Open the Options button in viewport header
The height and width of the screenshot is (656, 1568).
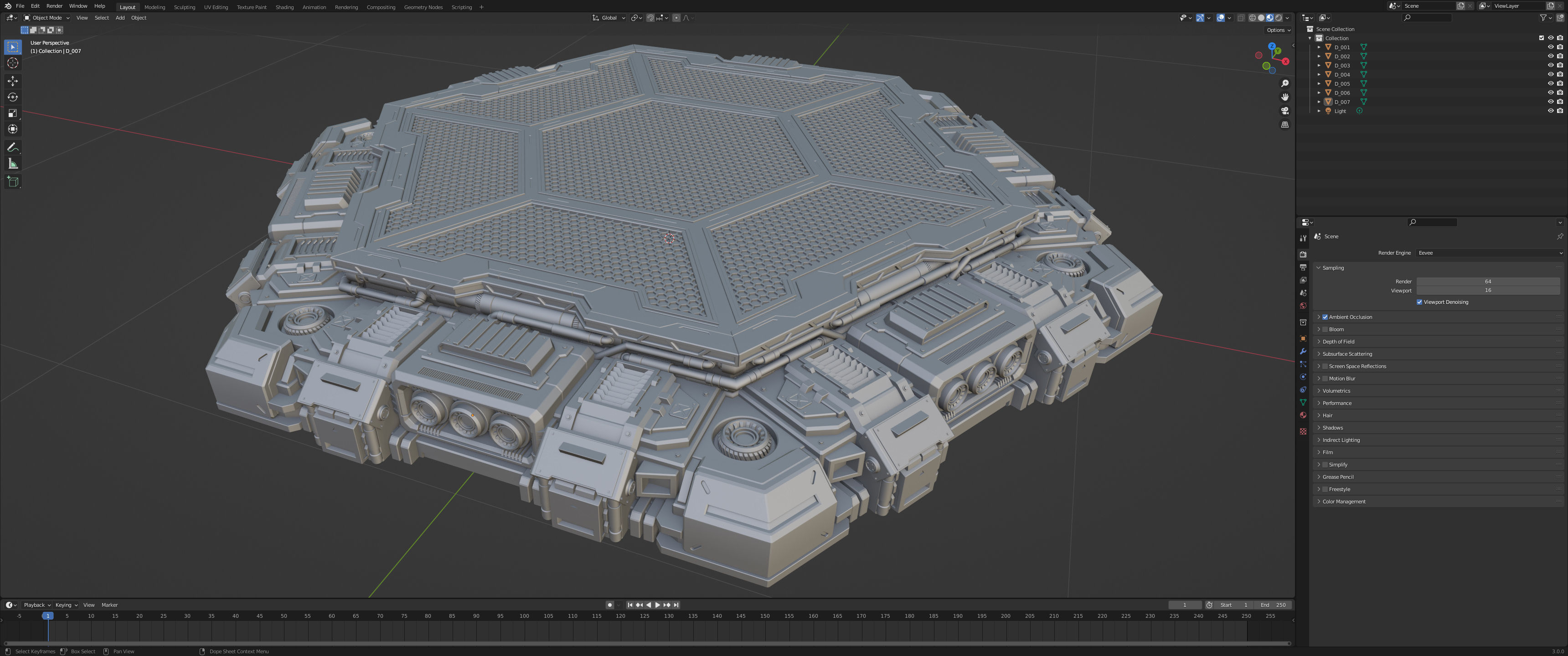[1278, 30]
